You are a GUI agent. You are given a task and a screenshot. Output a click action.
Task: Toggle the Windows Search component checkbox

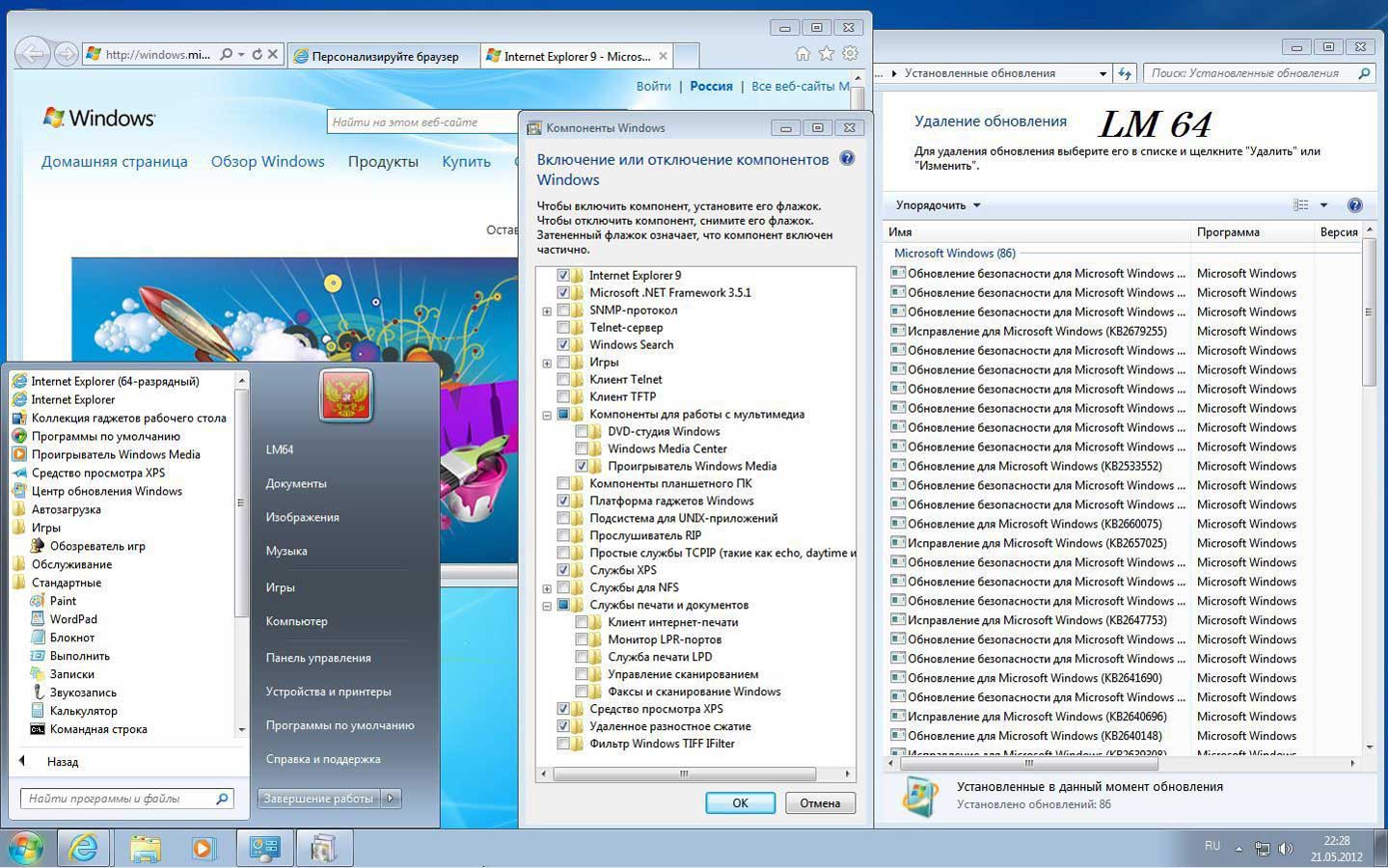click(x=563, y=345)
